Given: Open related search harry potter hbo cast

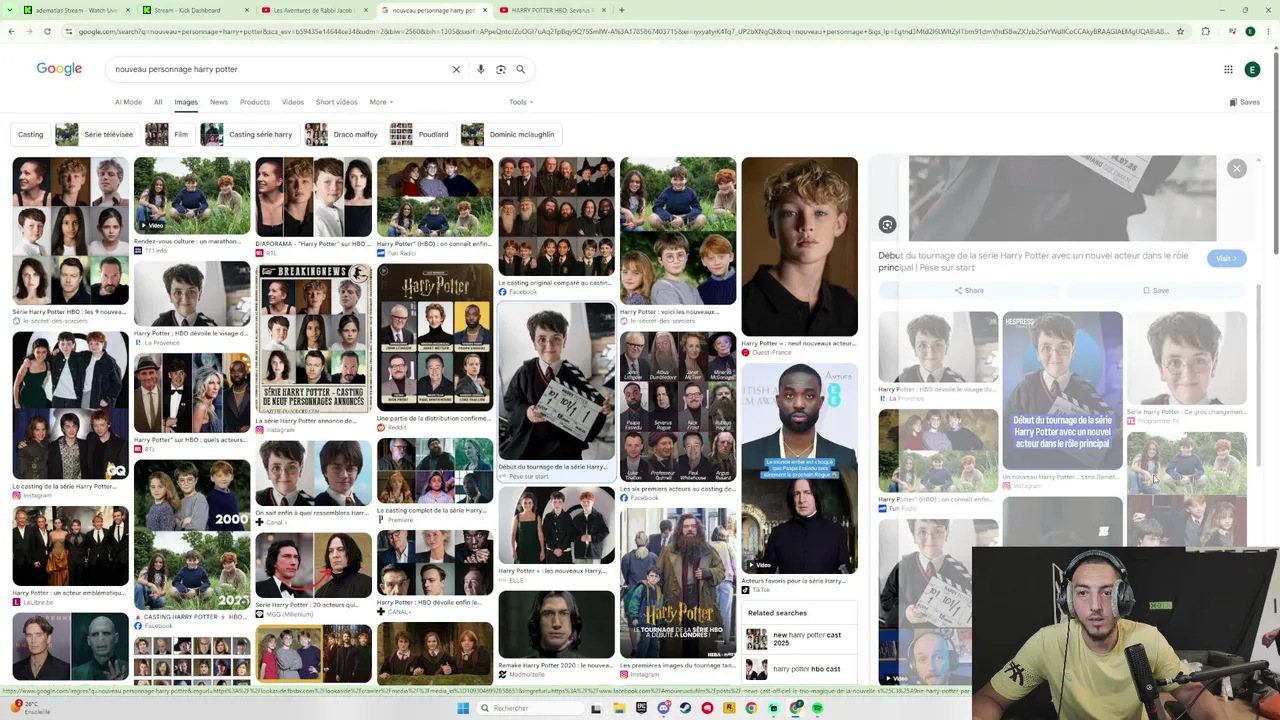Looking at the screenshot, I should pyautogui.click(x=800, y=669).
